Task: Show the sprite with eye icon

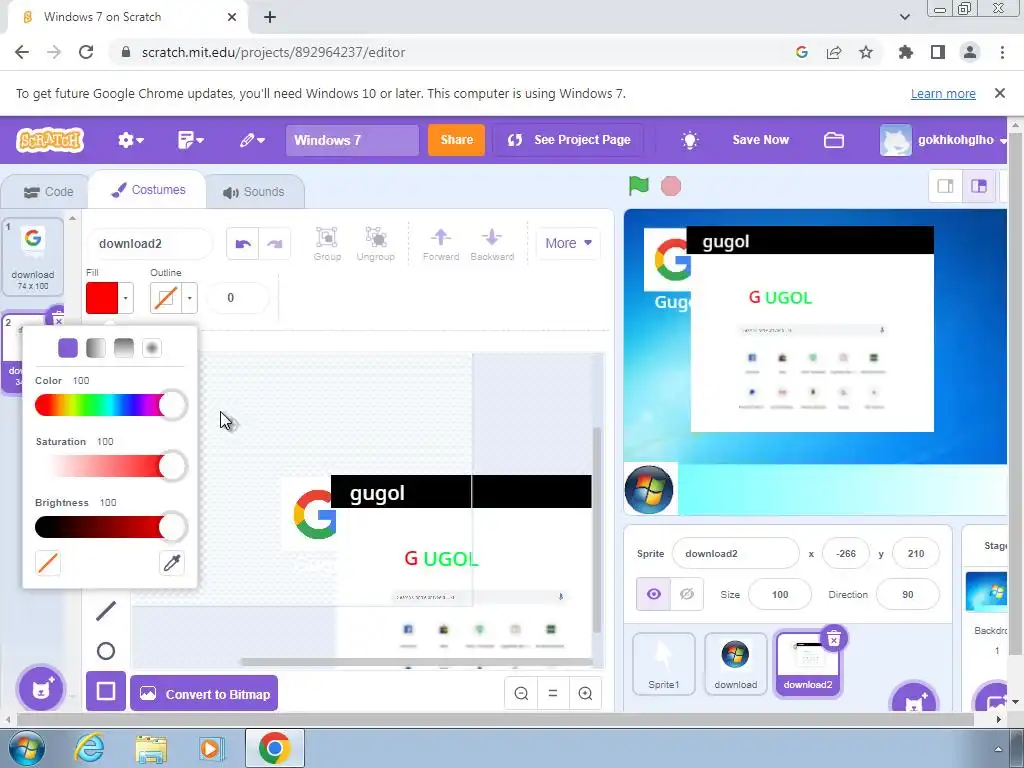Action: [x=654, y=594]
